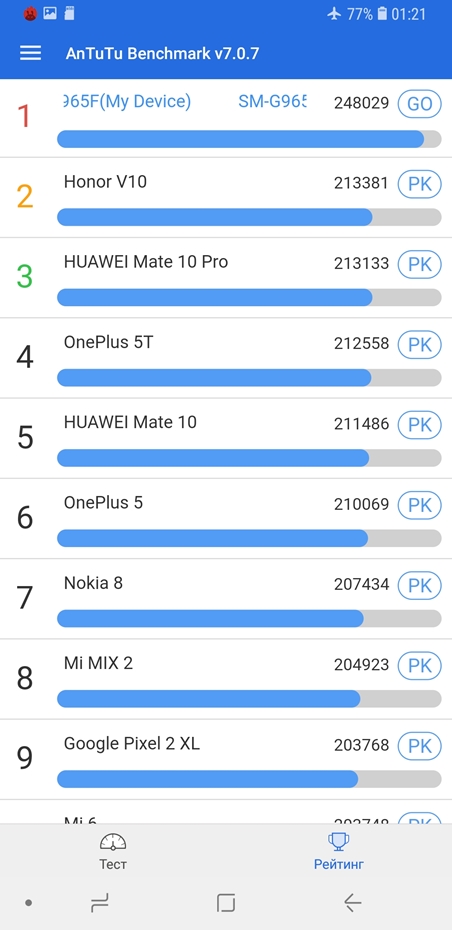Tap the Android home square button

(x=226, y=903)
